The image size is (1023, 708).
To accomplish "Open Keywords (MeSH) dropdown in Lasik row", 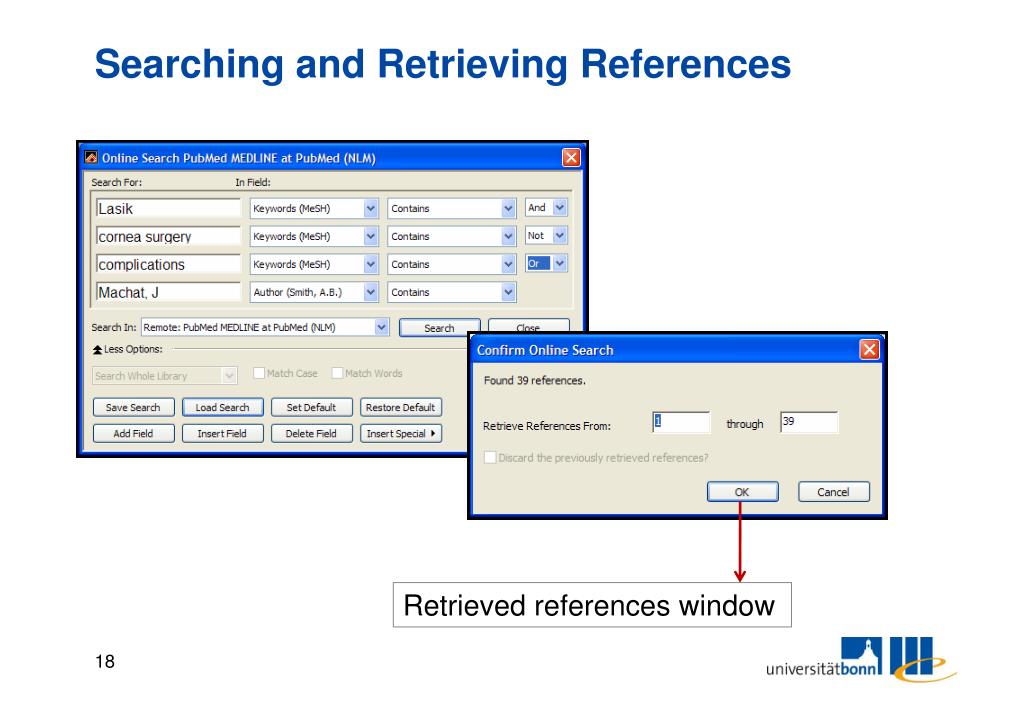I will 371,209.
